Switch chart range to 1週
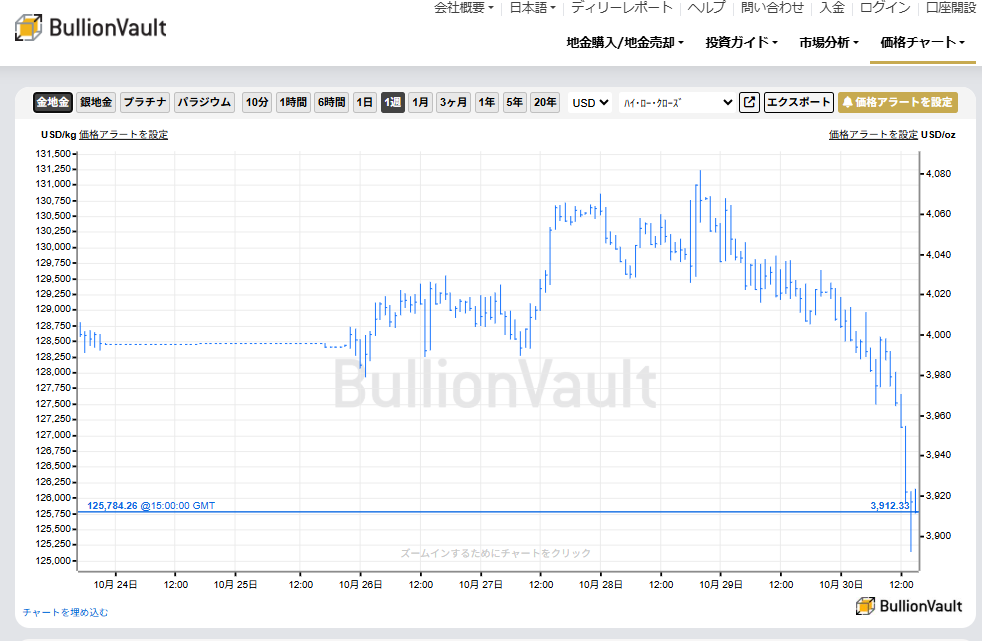Viewport: 982px width, 641px height. click(393, 102)
